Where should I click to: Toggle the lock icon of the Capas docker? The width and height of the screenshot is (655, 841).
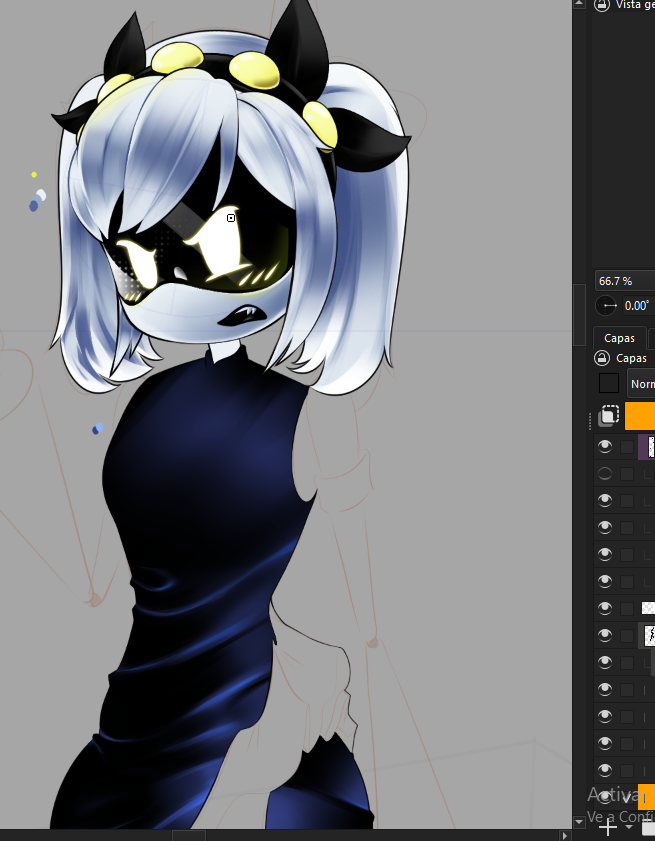pyautogui.click(x=602, y=358)
